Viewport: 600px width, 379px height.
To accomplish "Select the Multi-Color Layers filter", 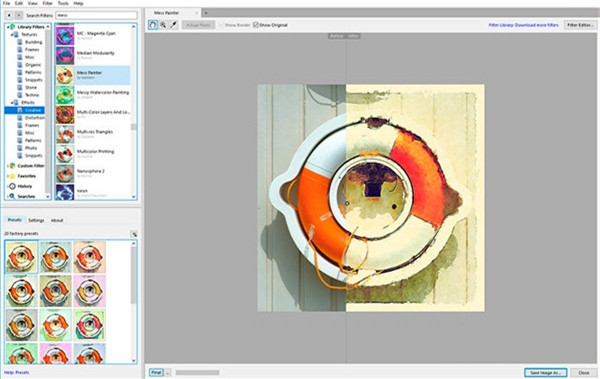I will pos(93,114).
